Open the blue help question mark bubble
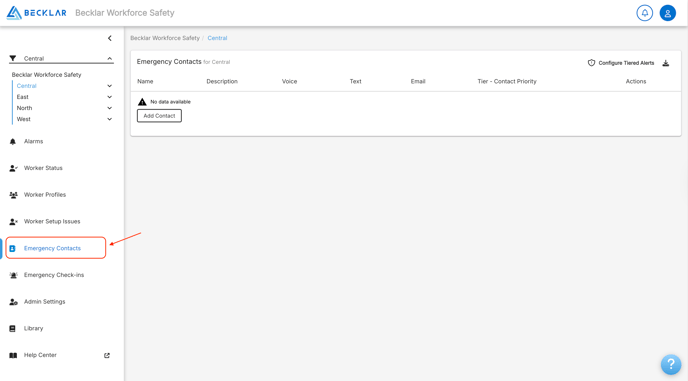Viewport: 688px width, 381px height. (671, 364)
